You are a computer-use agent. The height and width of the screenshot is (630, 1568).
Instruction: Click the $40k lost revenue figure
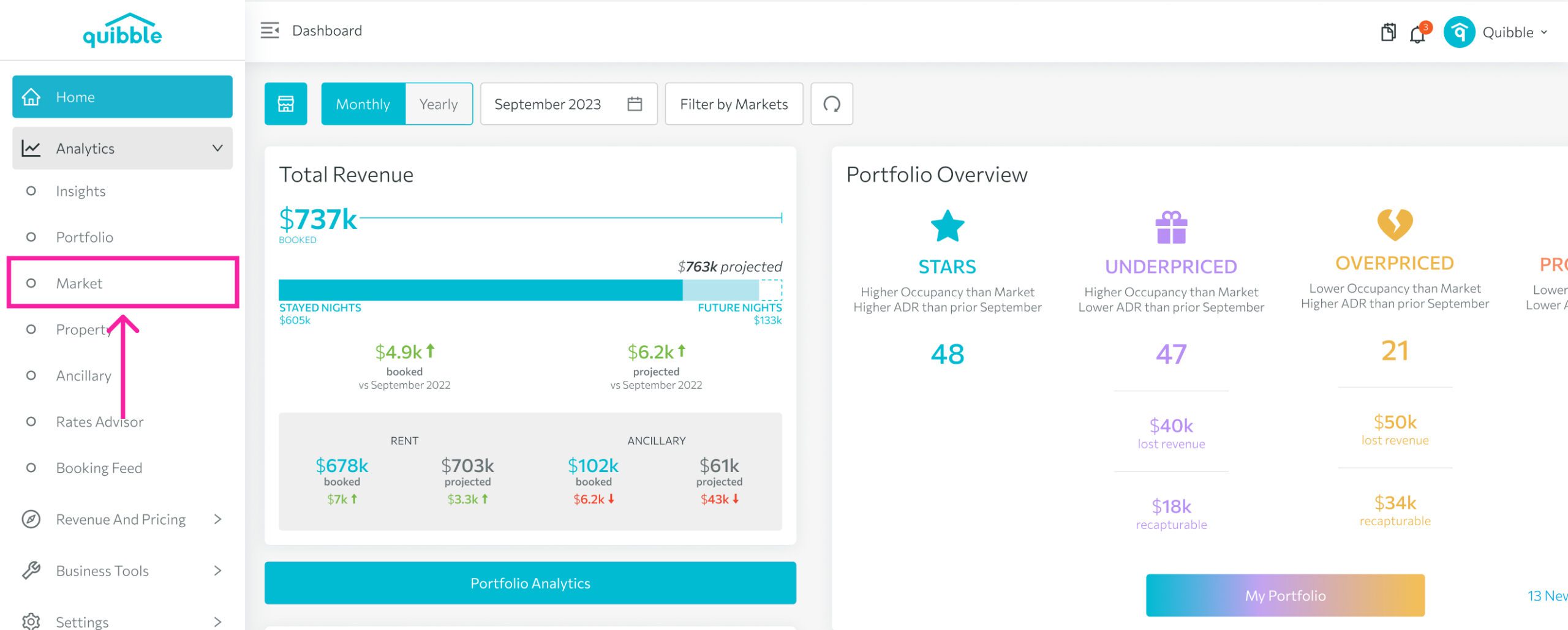coord(1171,426)
